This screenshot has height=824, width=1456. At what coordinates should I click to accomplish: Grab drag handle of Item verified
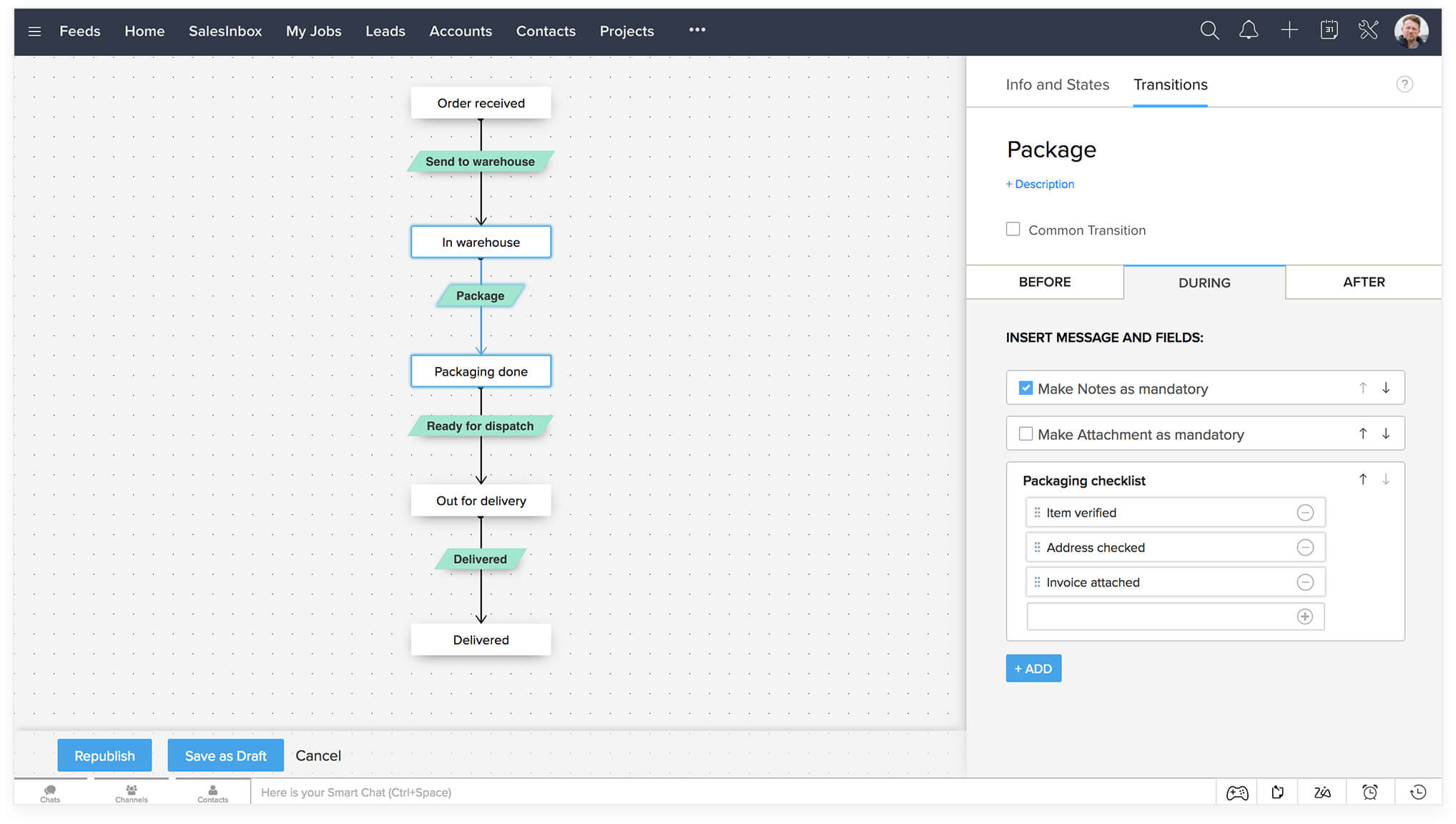[1037, 512]
